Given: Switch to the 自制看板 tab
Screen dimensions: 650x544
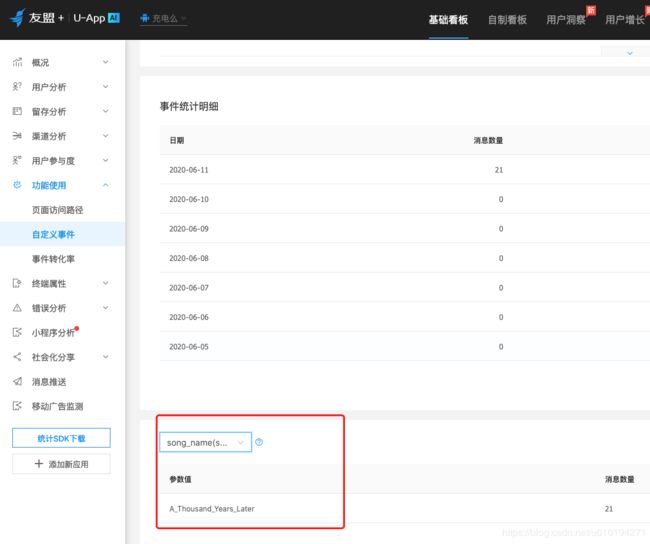Looking at the screenshot, I should [x=507, y=19].
